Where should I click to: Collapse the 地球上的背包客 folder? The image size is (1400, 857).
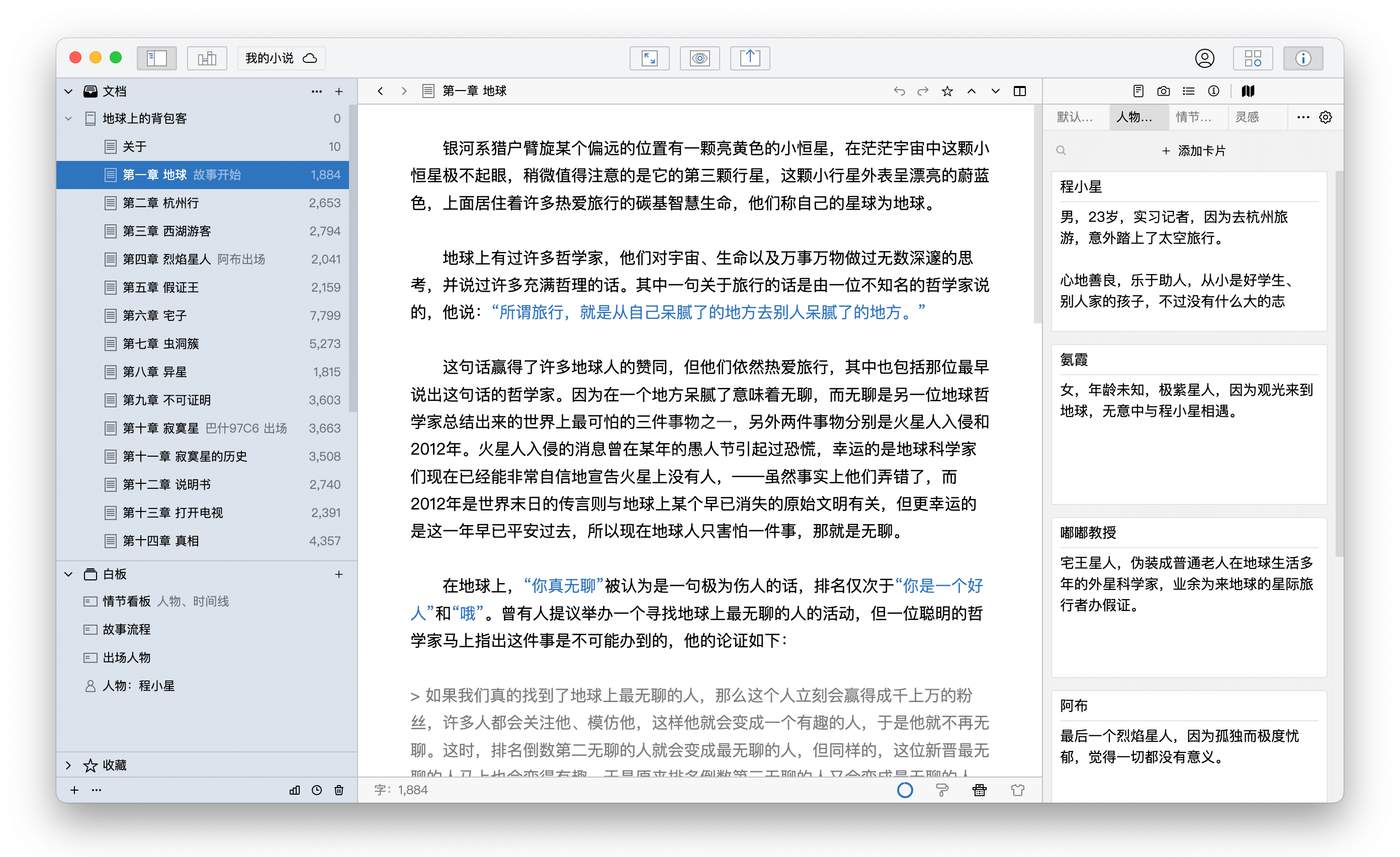click(69, 118)
